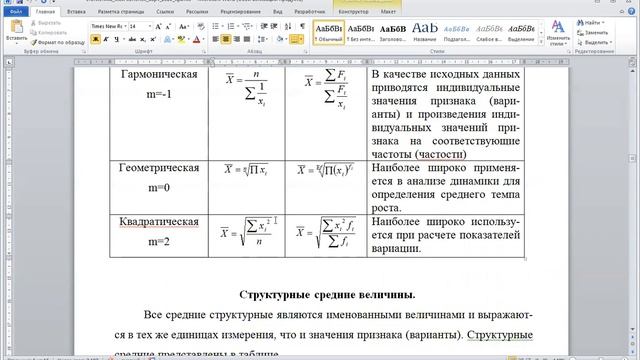Image resolution: width=640 pixels, height=360 pixels.
Task: Toggle Underline (Ч) formatting
Action: tap(116, 39)
